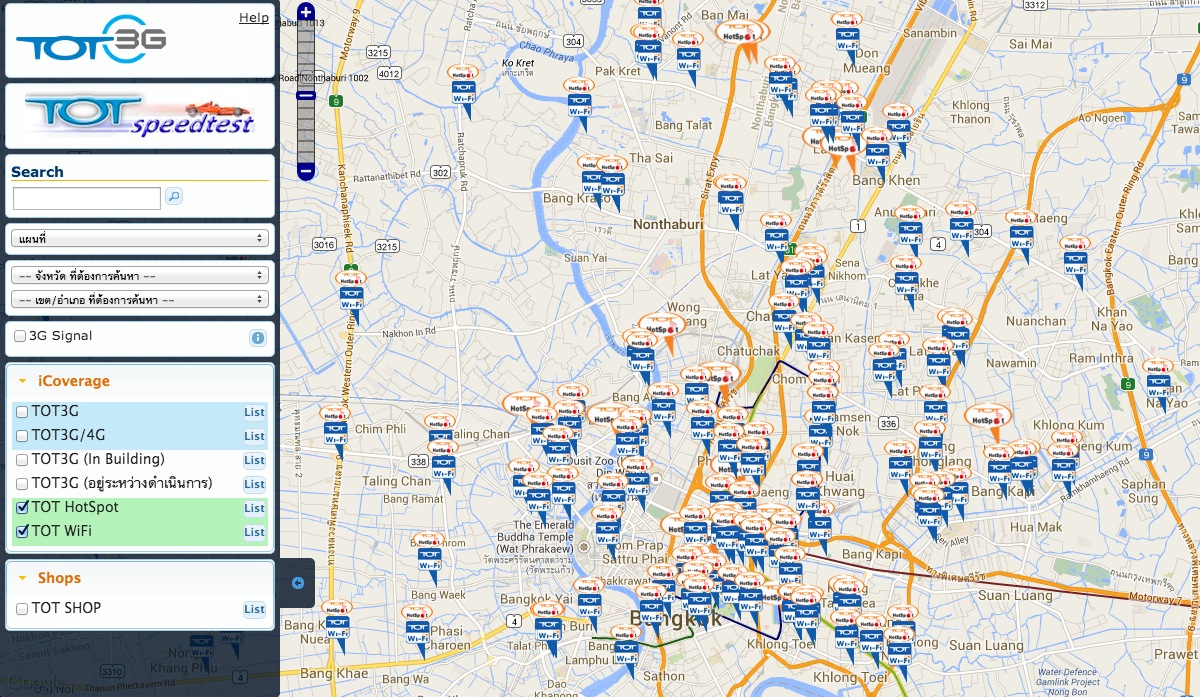Enable TOT3G (In Building) checkbox
Viewport: 1200px width, 697px height.
coord(22,460)
